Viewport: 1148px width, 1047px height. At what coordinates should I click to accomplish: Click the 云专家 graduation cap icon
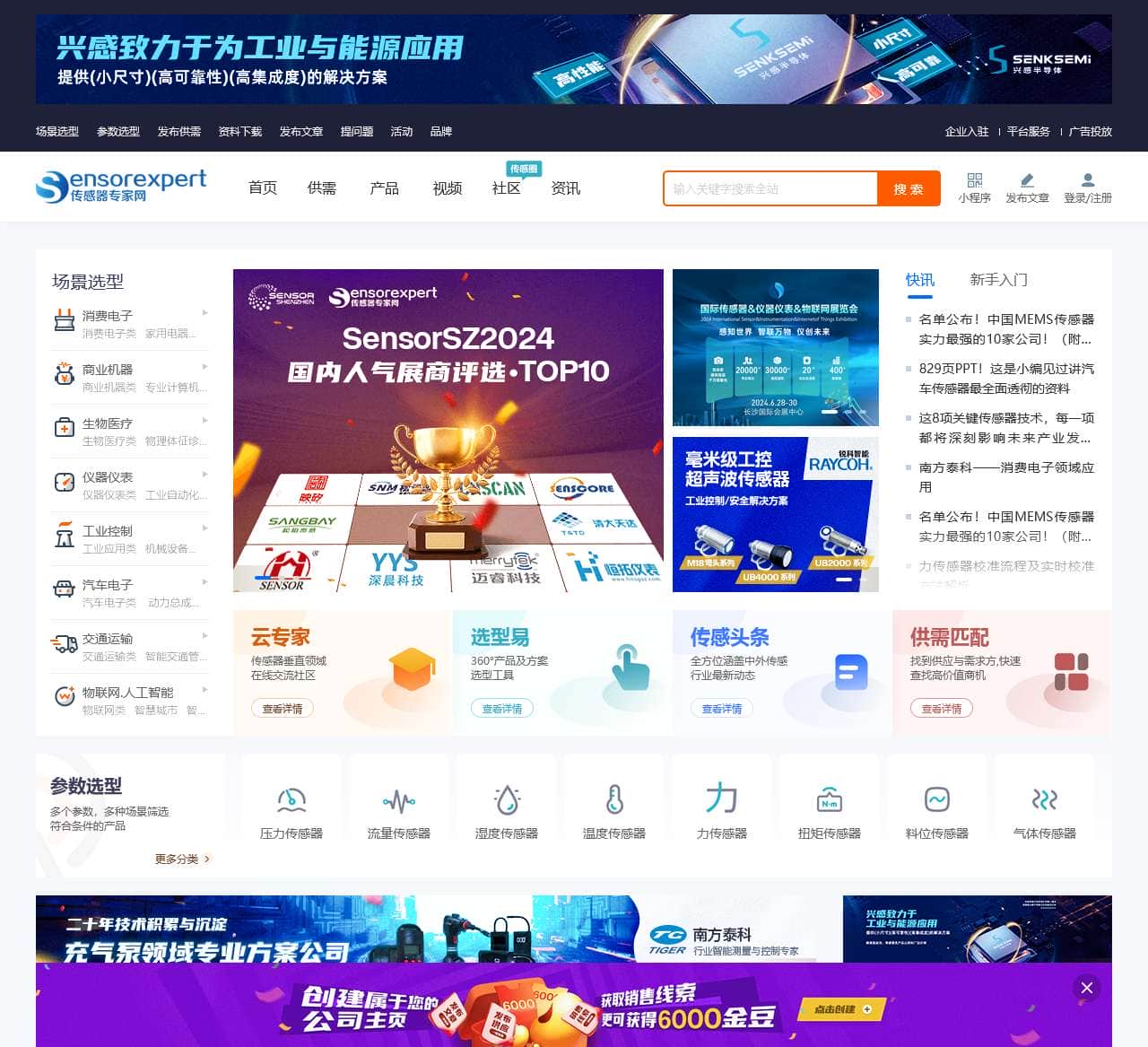click(413, 669)
